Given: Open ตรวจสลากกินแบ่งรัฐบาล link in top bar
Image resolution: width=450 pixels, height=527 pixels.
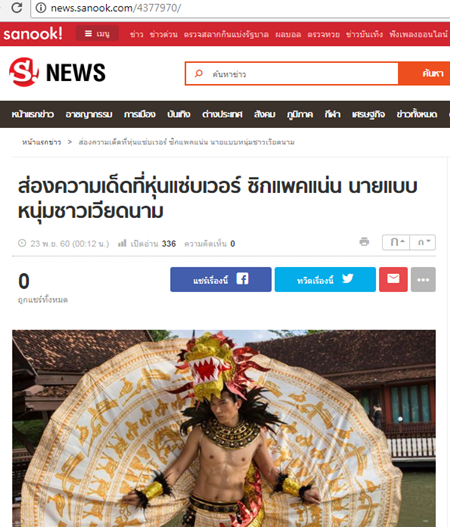Looking at the screenshot, I should coord(226,34).
